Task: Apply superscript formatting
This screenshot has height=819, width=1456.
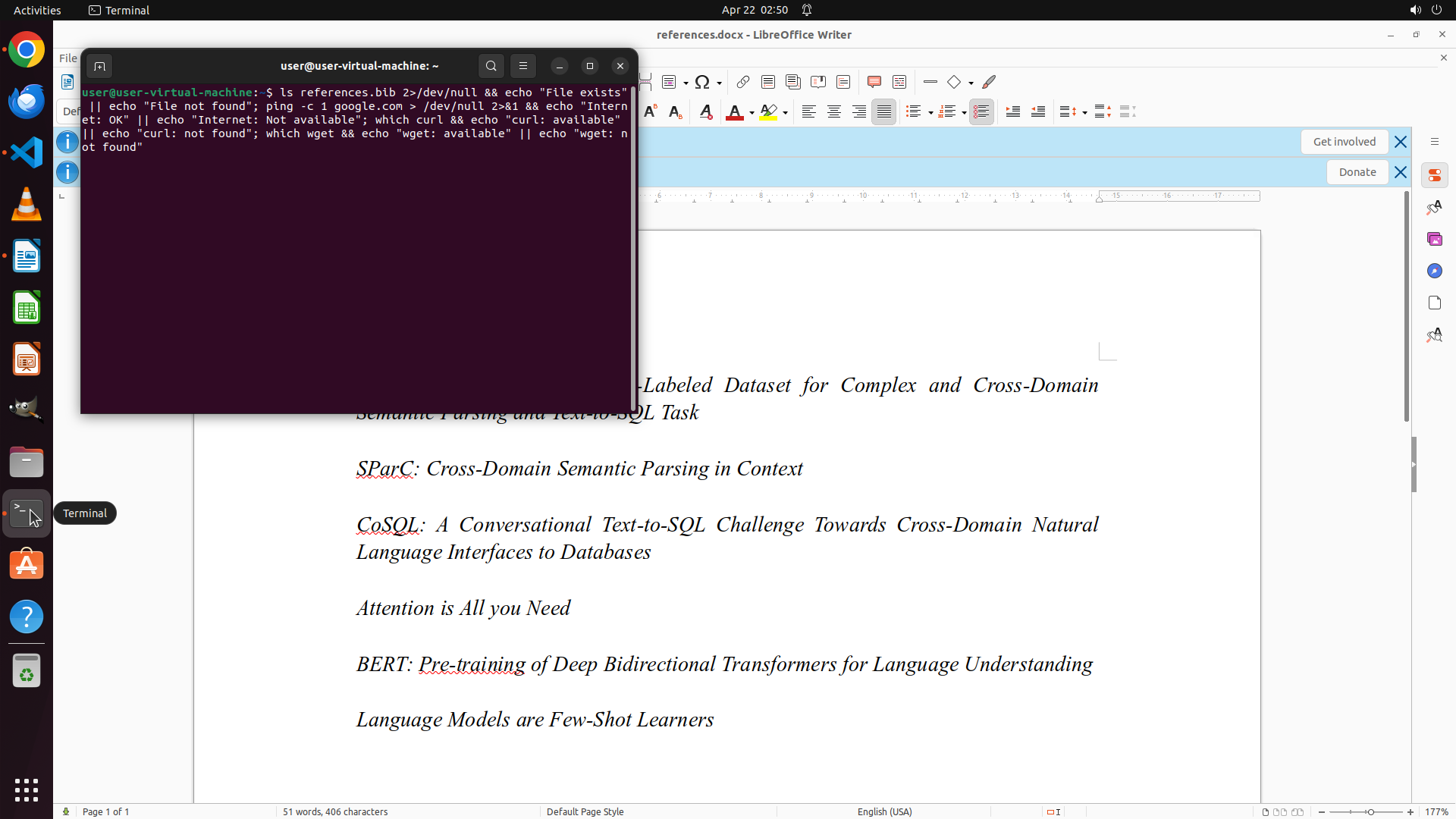Action: [x=650, y=112]
